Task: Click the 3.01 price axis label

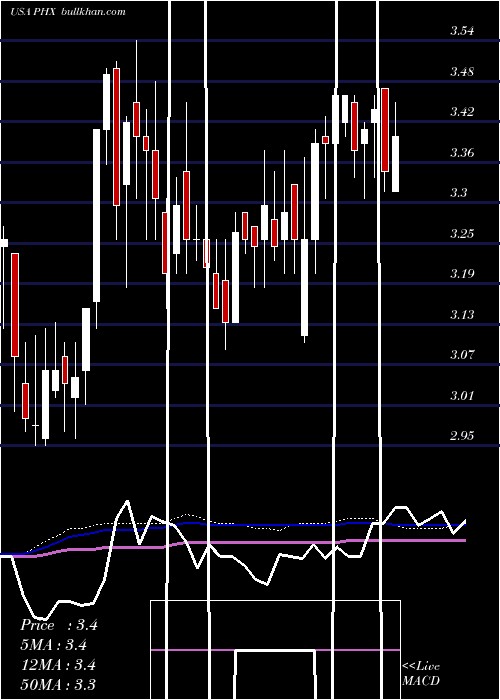Action: pyautogui.click(x=462, y=396)
